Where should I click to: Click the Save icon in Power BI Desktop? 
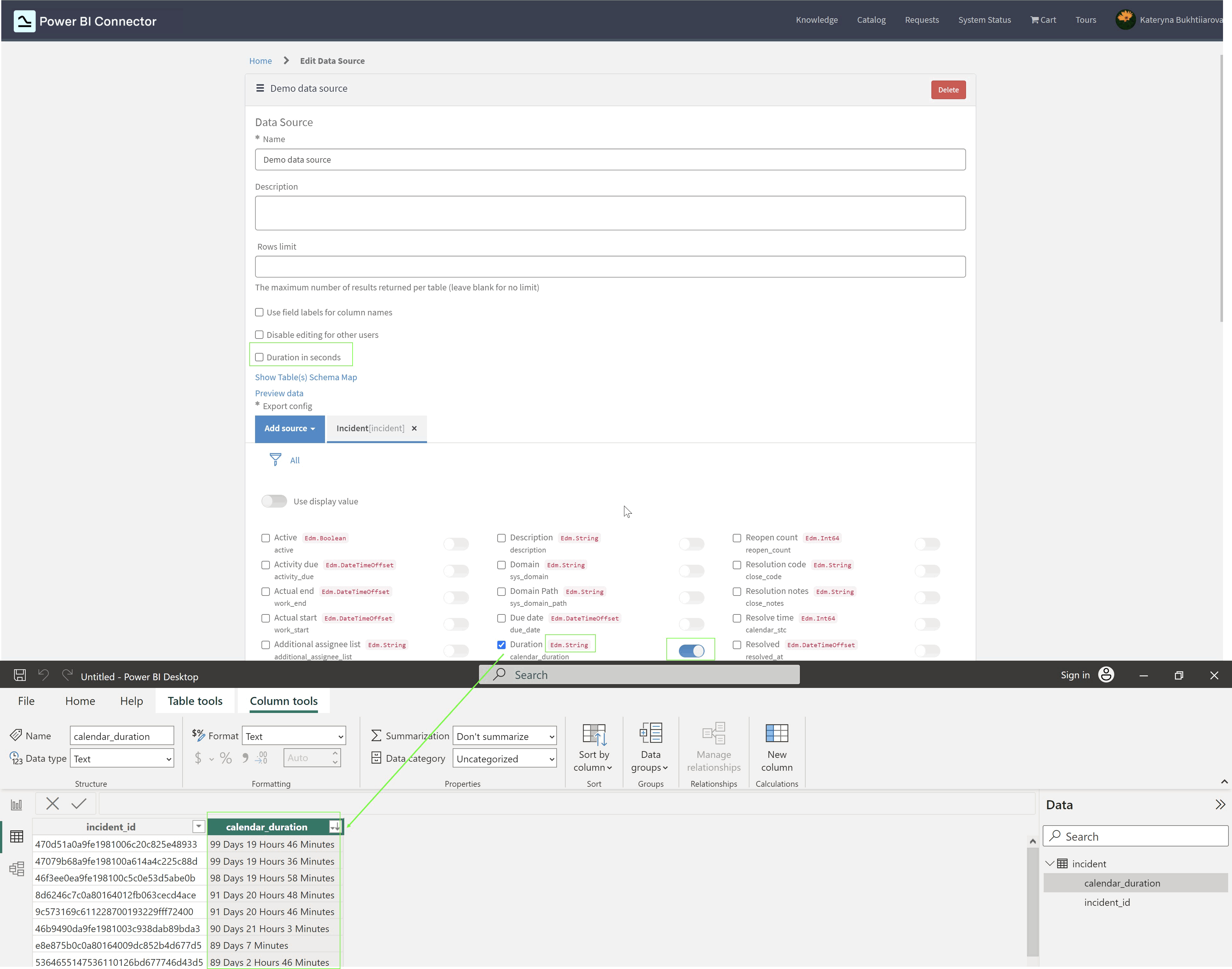point(19,674)
